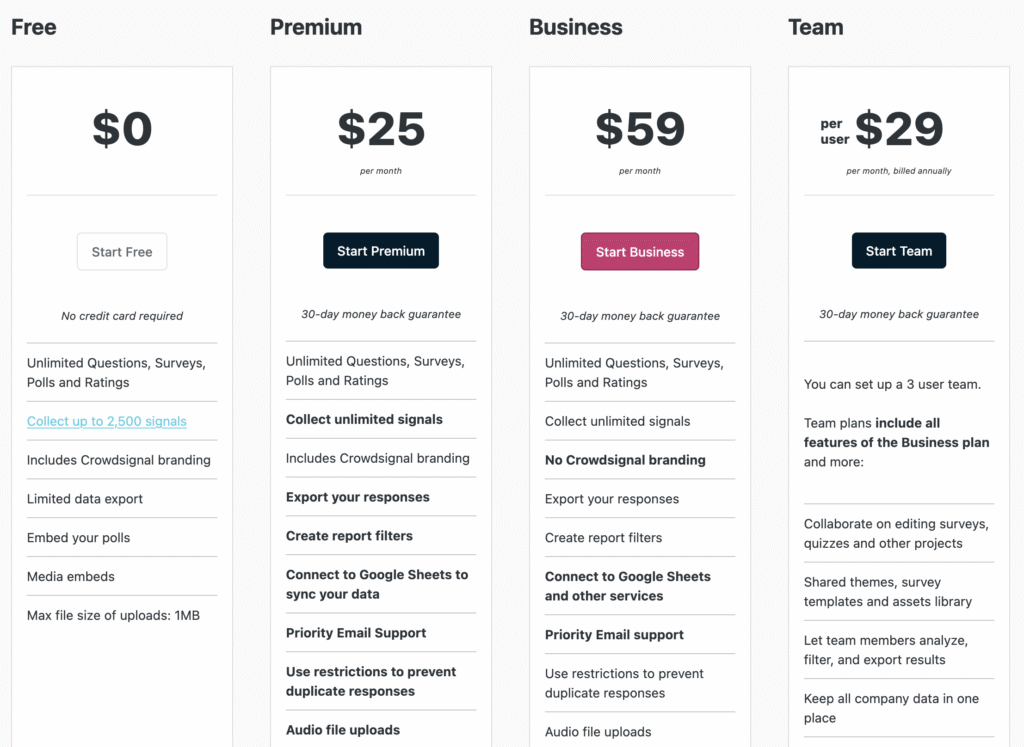The width and height of the screenshot is (1024, 747).
Task: Click Collect unlimited signals under Premium
Action: click(x=364, y=420)
